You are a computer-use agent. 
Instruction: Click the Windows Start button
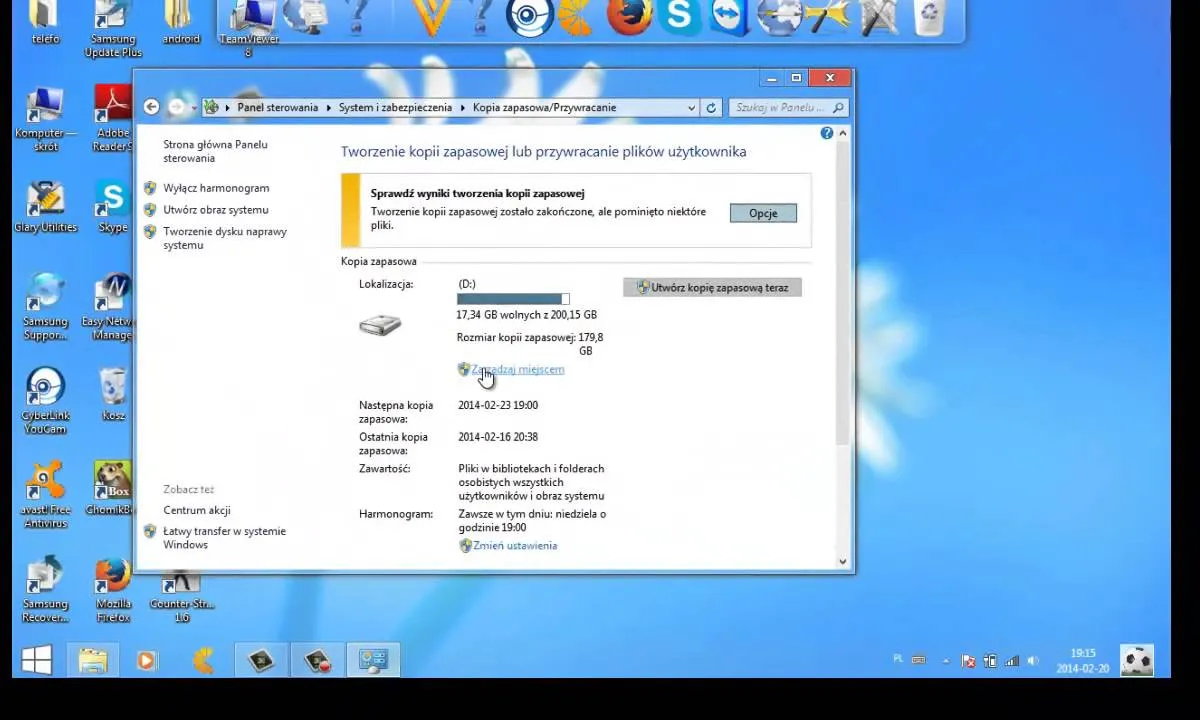37,660
